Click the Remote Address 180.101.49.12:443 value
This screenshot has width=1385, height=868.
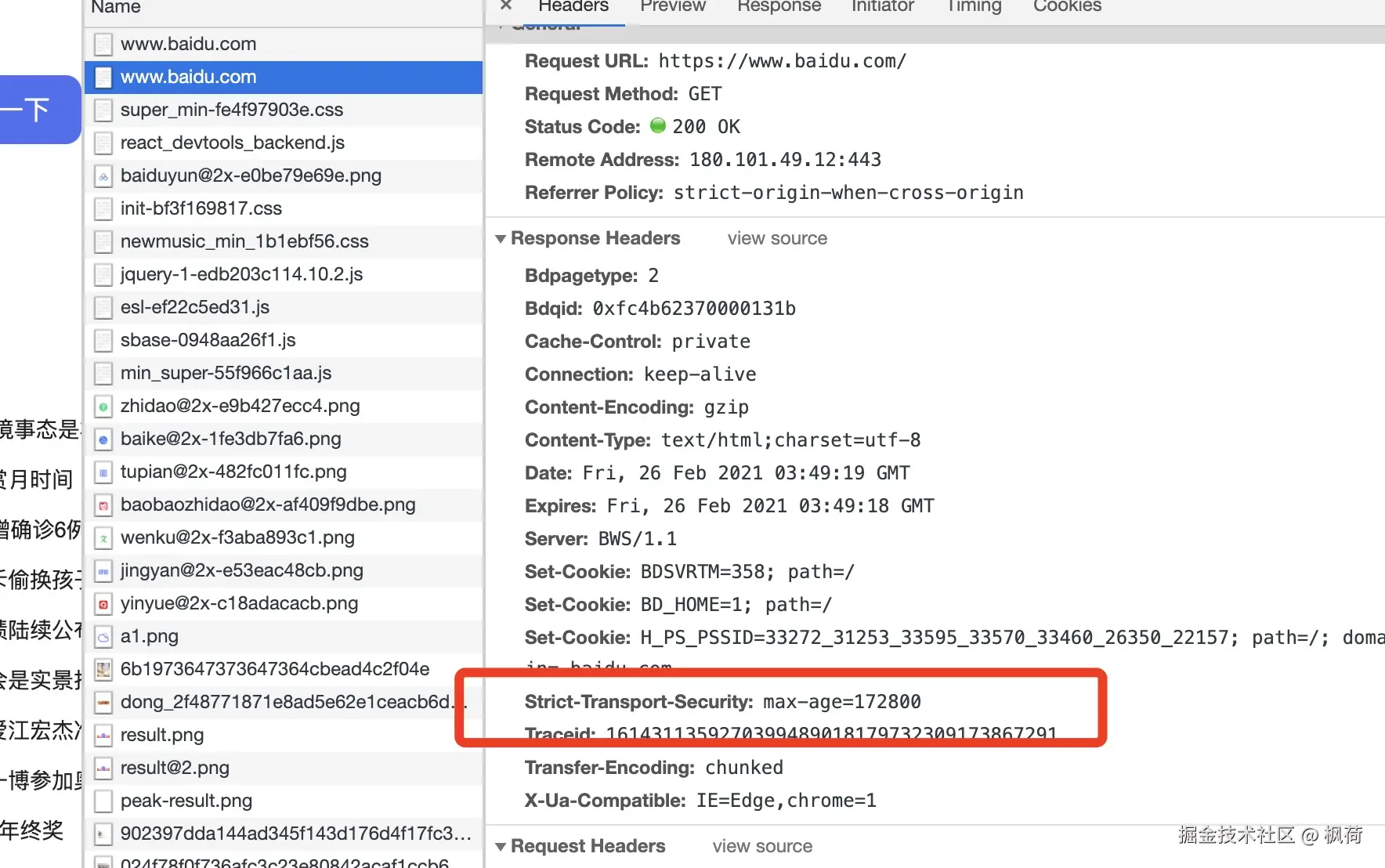785,160
